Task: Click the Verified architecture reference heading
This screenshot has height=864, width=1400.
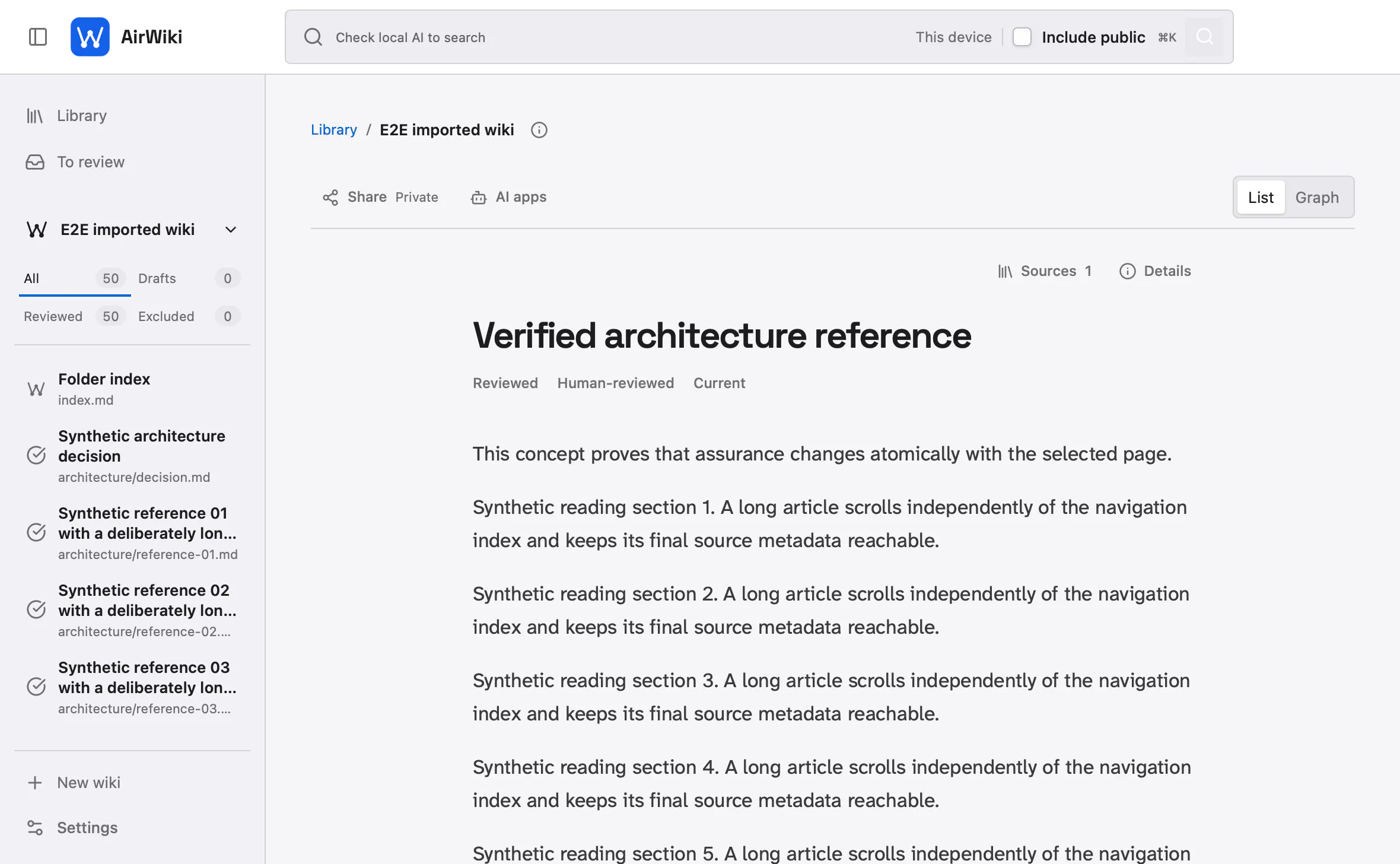Action: click(x=722, y=335)
